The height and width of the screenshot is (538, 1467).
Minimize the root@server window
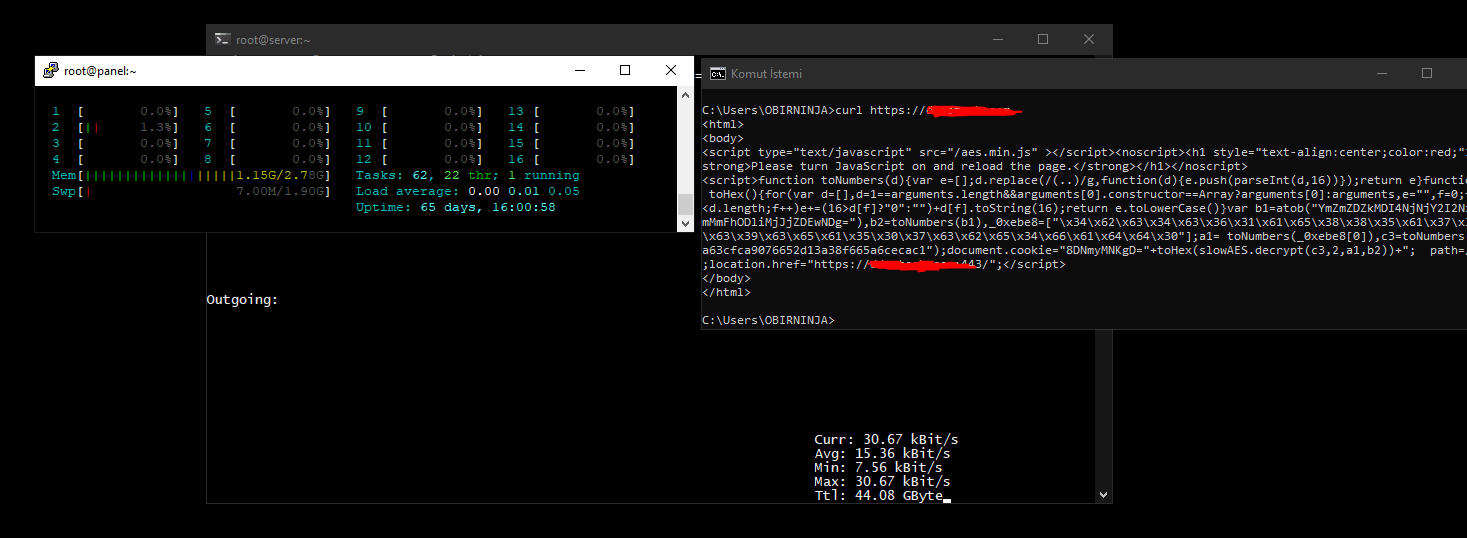pyautogui.click(x=997, y=39)
